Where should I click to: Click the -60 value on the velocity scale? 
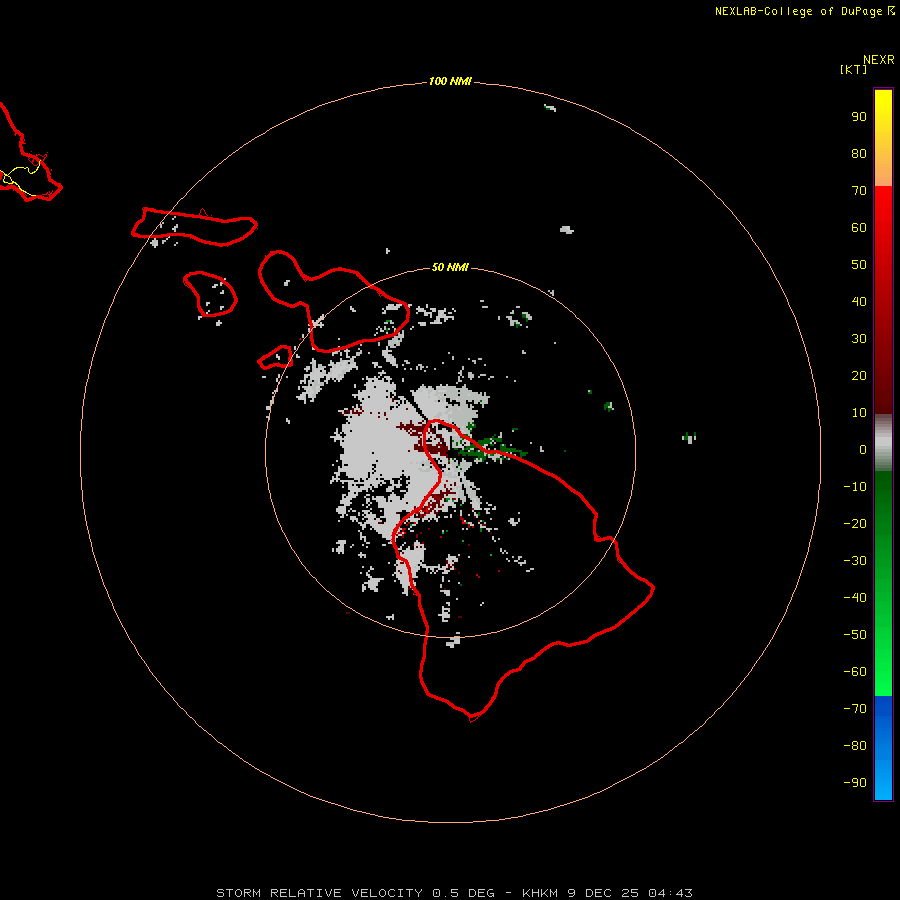tap(855, 672)
